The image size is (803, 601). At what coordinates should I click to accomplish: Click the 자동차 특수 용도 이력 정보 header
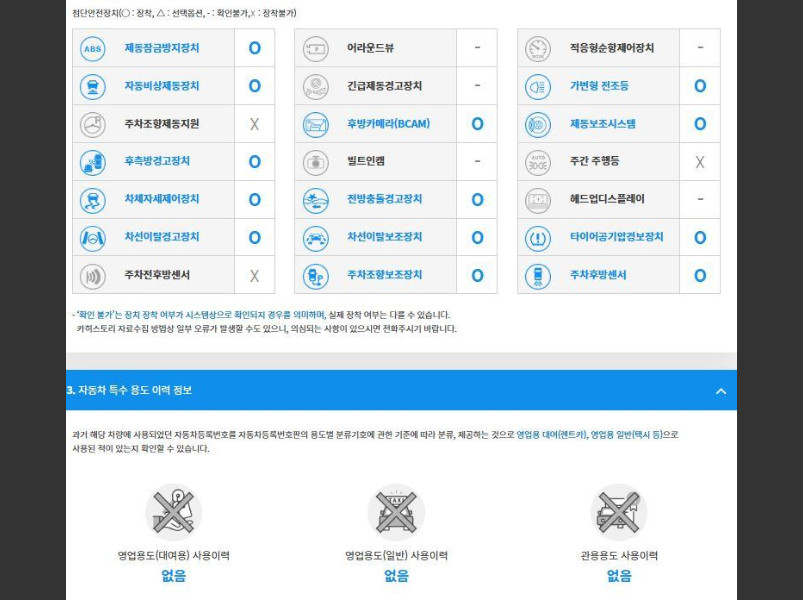point(130,390)
